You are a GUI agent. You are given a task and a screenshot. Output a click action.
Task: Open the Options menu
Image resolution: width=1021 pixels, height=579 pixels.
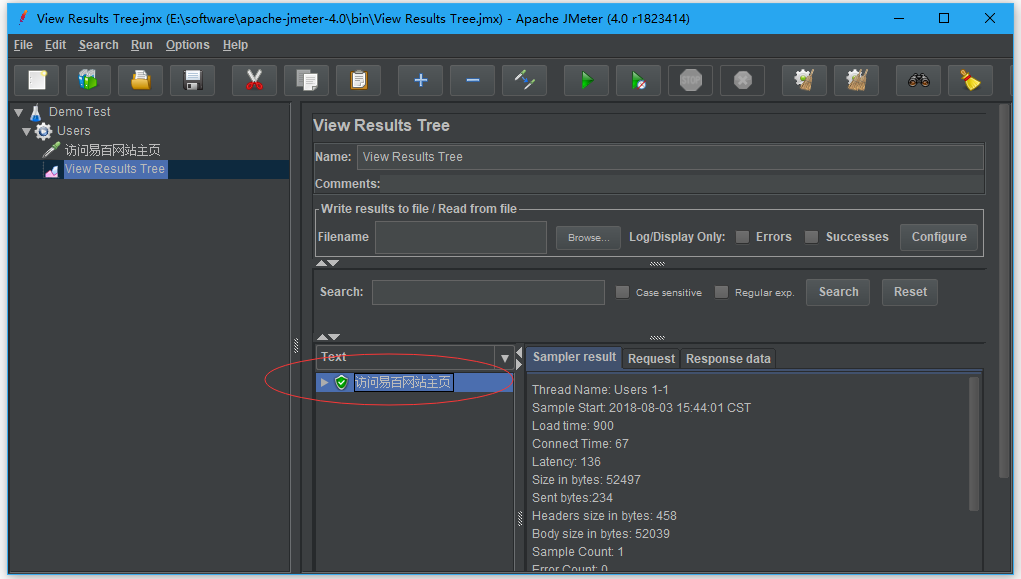pyautogui.click(x=187, y=45)
